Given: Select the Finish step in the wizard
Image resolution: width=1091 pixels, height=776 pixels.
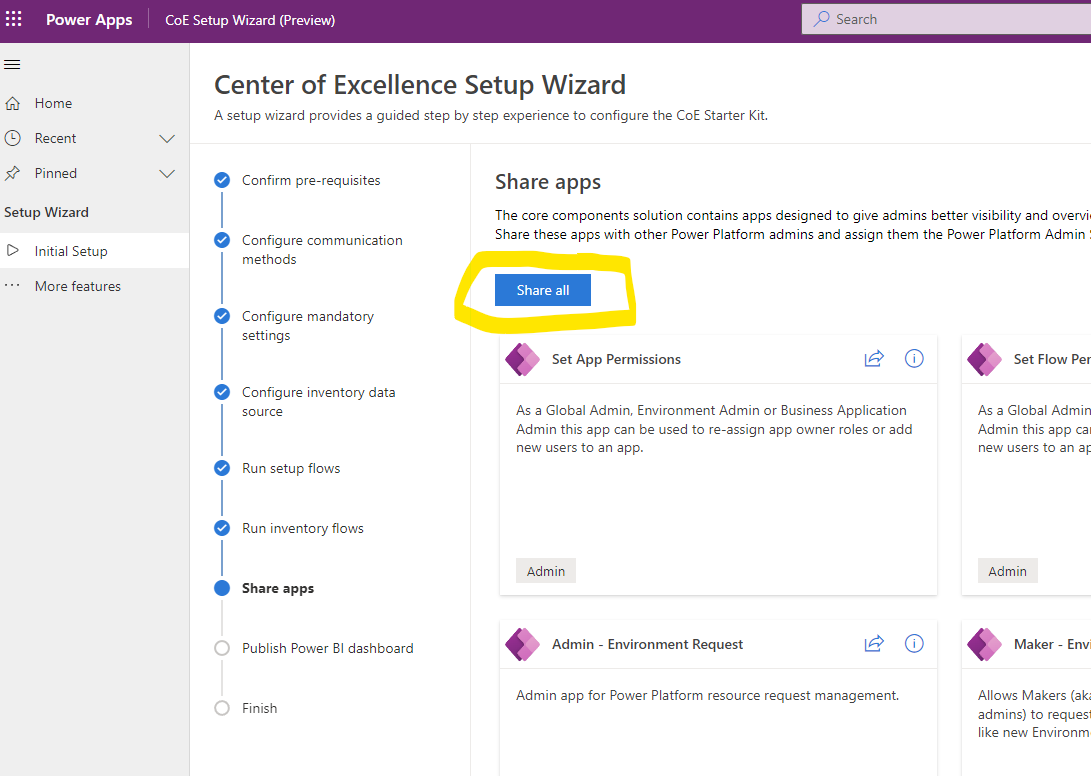Looking at the screenshot, I should pyautogui.click(x=259, y=708).
